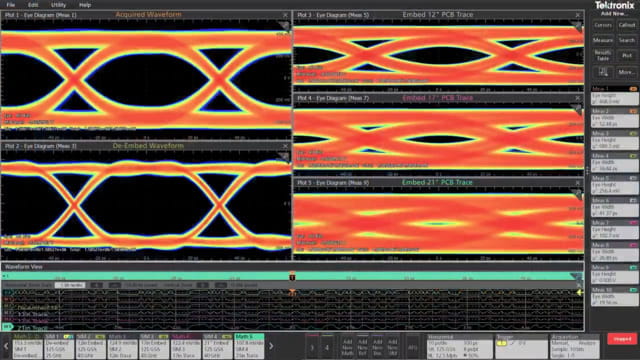Select the Meas 6 Eye Width badge
640x360 pixels.
[x=614, y=207]
